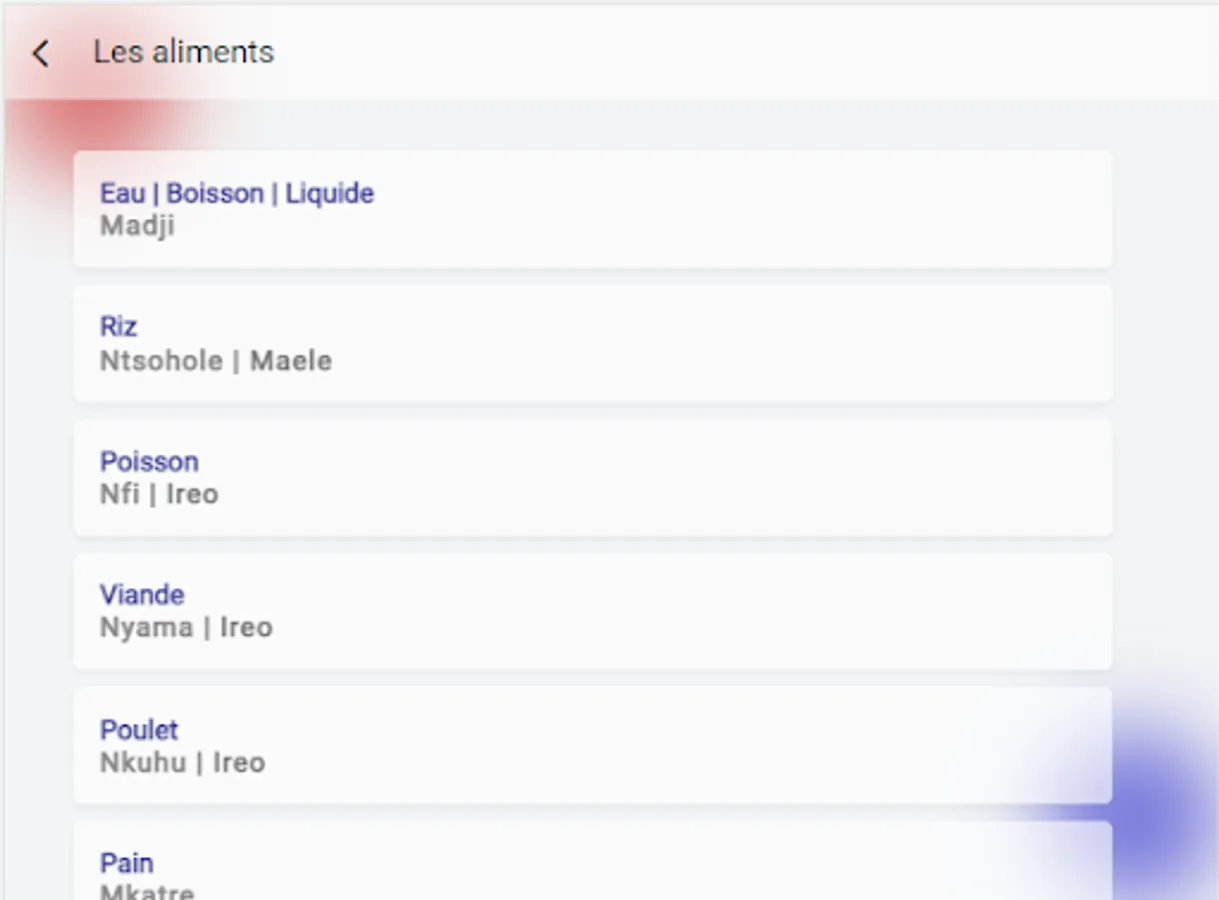The image size is (1219, 900).
Task: Click the Eau | Boisson | Liquide heading
Action: [x=237, y=193]
